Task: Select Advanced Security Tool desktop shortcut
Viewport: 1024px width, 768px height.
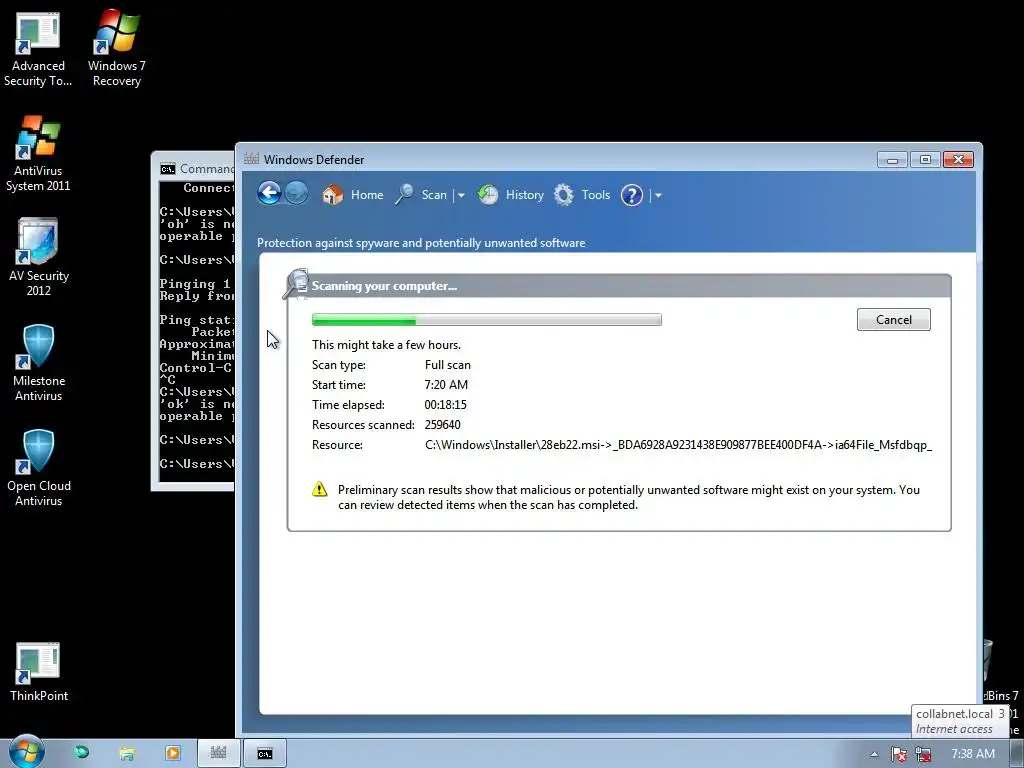Action: click(x=38, y=51)
